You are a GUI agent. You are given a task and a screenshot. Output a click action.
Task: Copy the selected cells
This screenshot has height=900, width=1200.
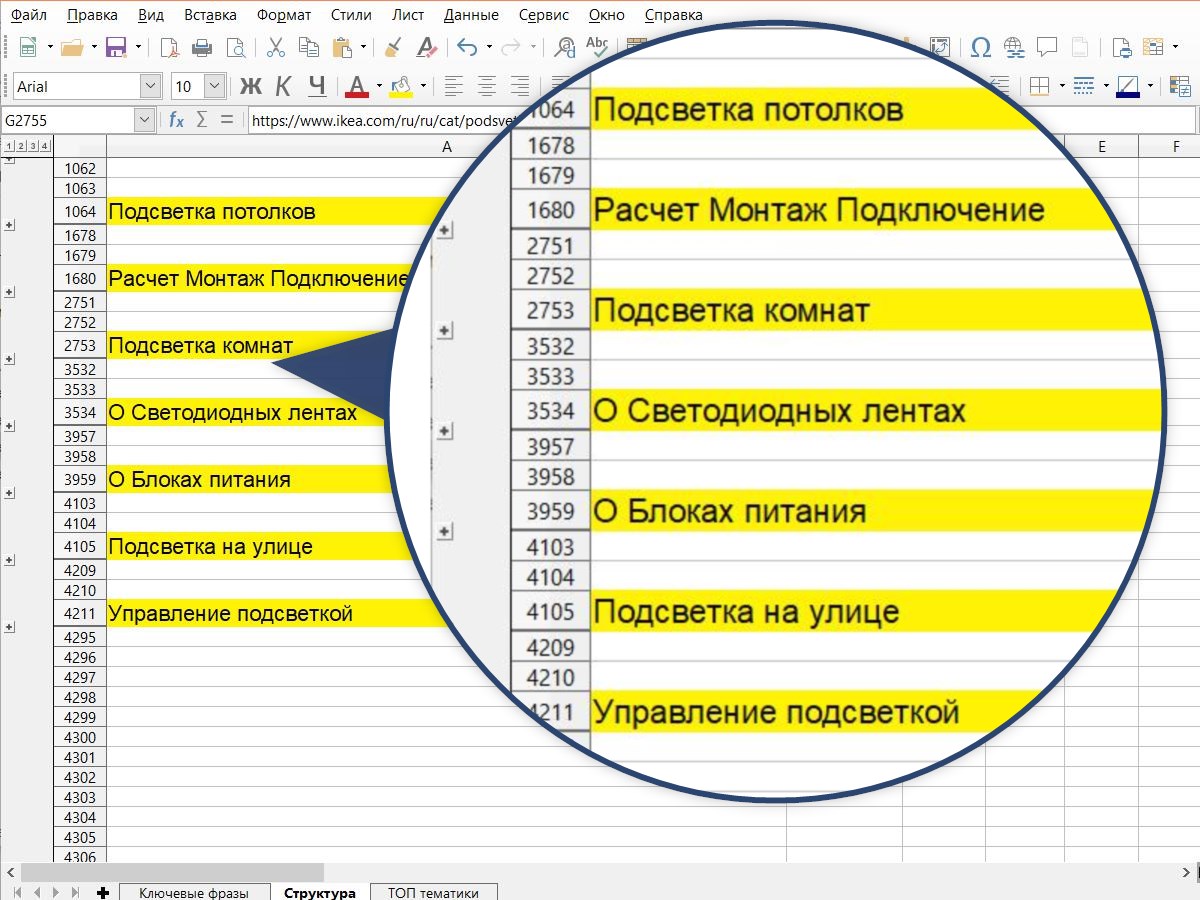[x=309, y=47]
